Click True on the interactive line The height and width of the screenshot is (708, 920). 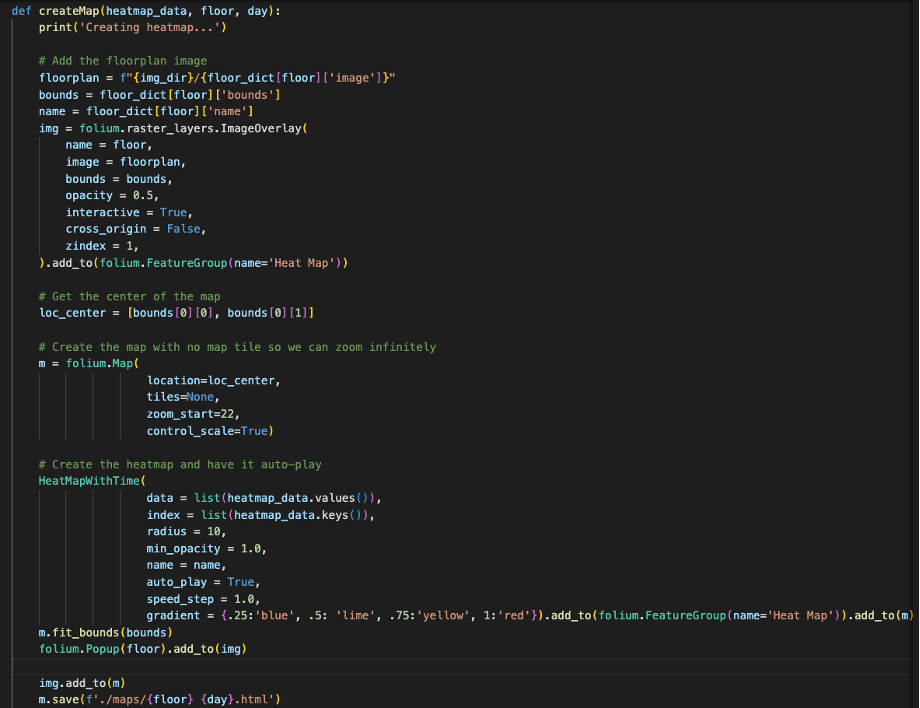[174, 212]
